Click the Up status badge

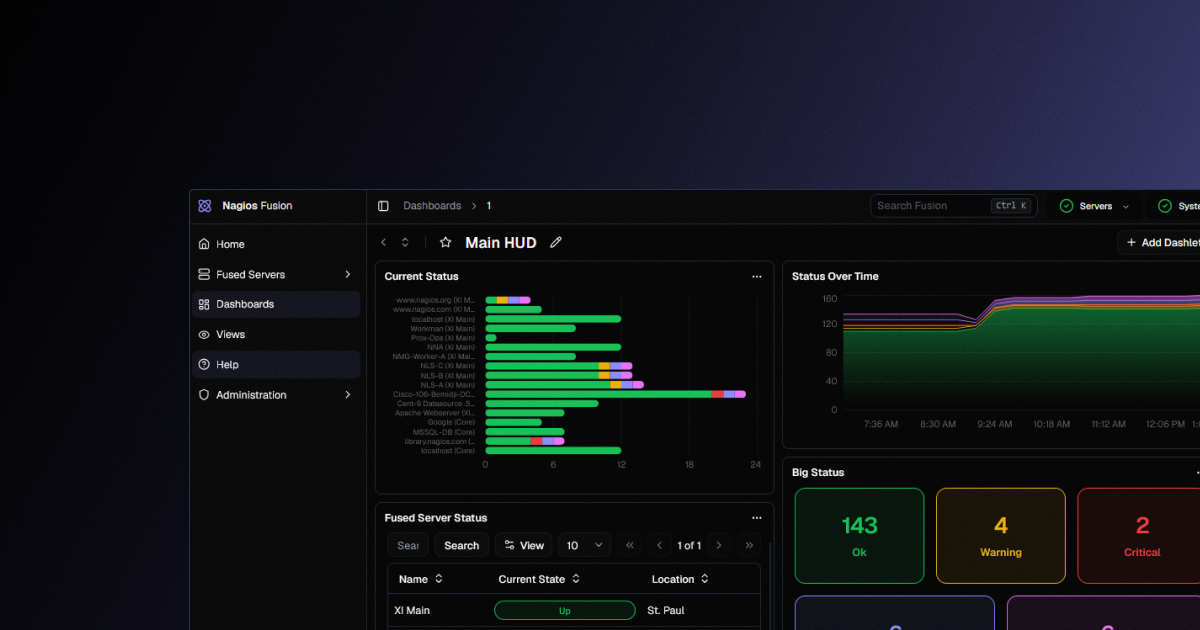[565, 610]
